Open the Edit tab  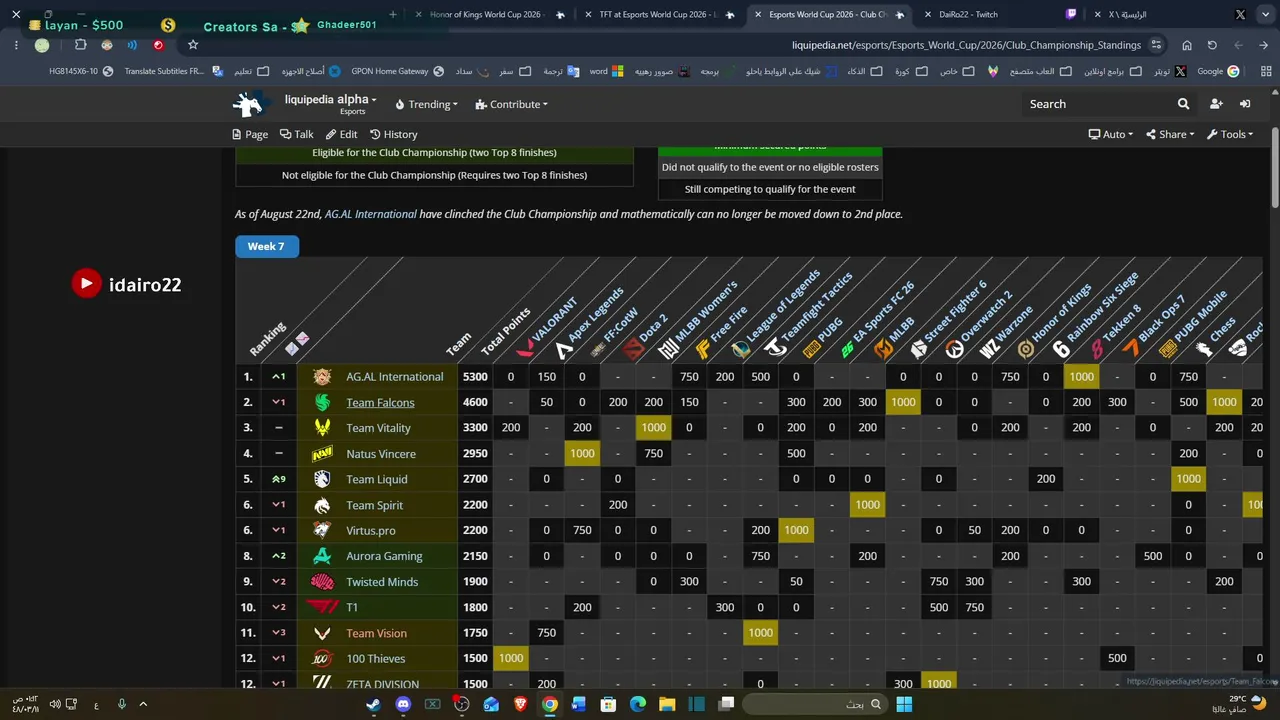pyautogui.click(x=341, y=134)
